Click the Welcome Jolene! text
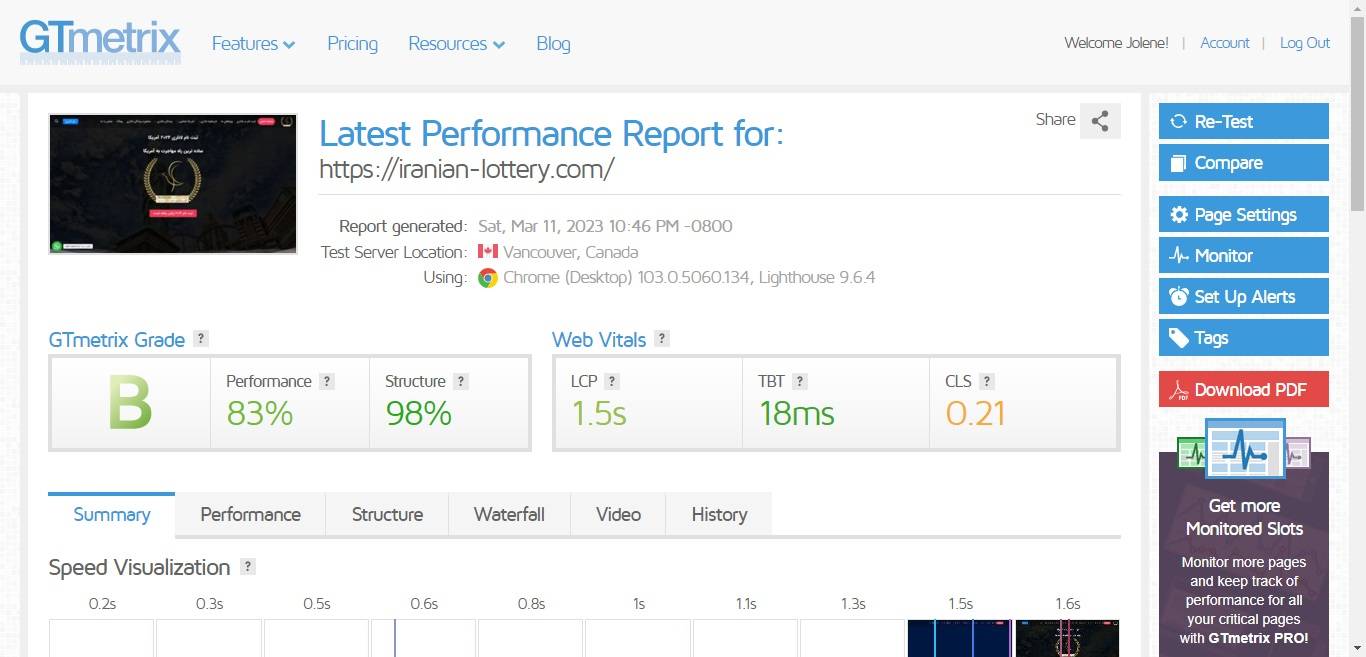1366x657 pixels. point(1116,43)
